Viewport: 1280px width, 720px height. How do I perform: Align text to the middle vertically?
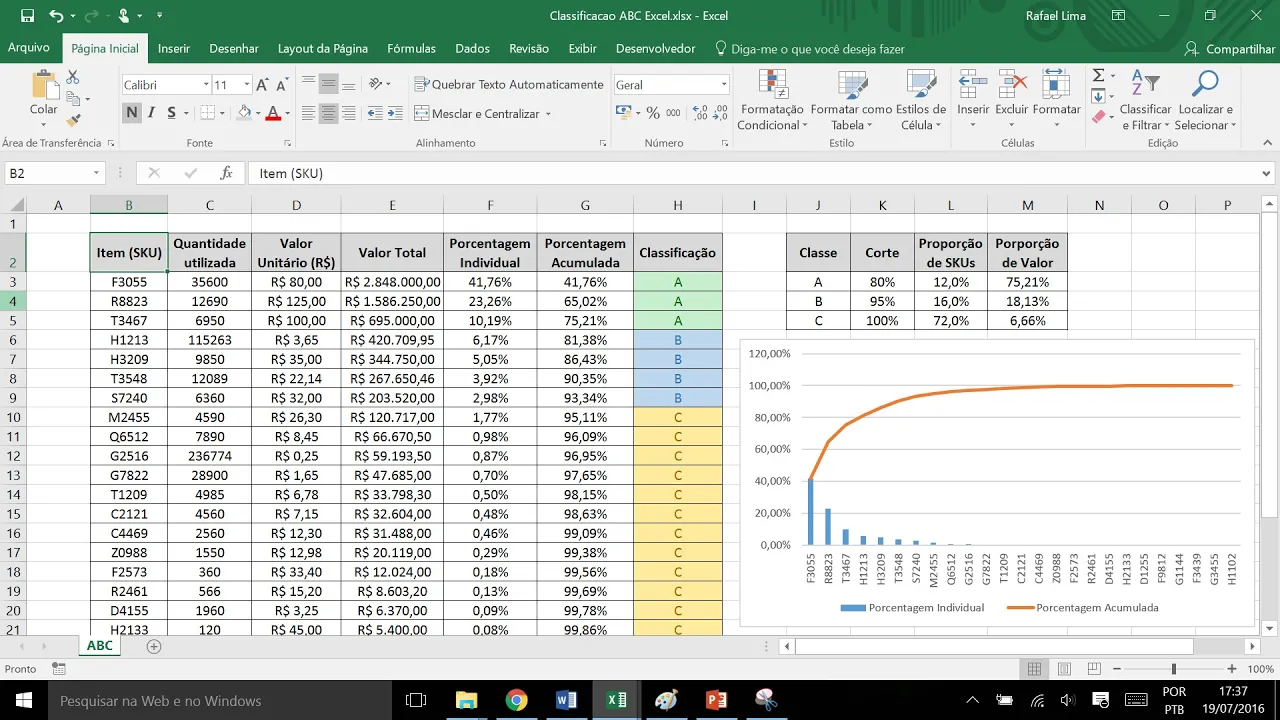coord(329,84)
